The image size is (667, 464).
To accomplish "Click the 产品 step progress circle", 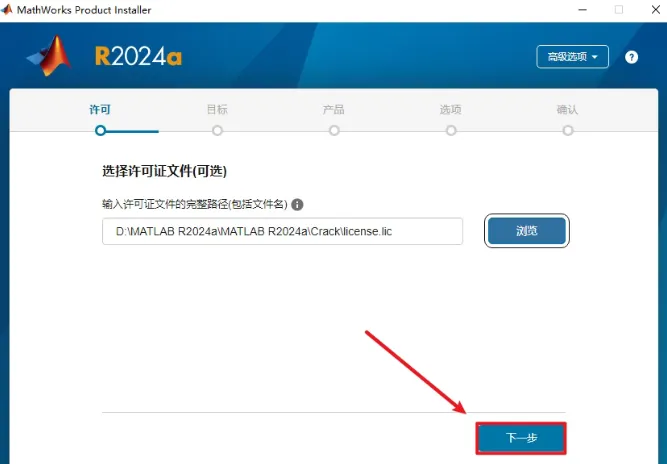I will click(334, 131).
